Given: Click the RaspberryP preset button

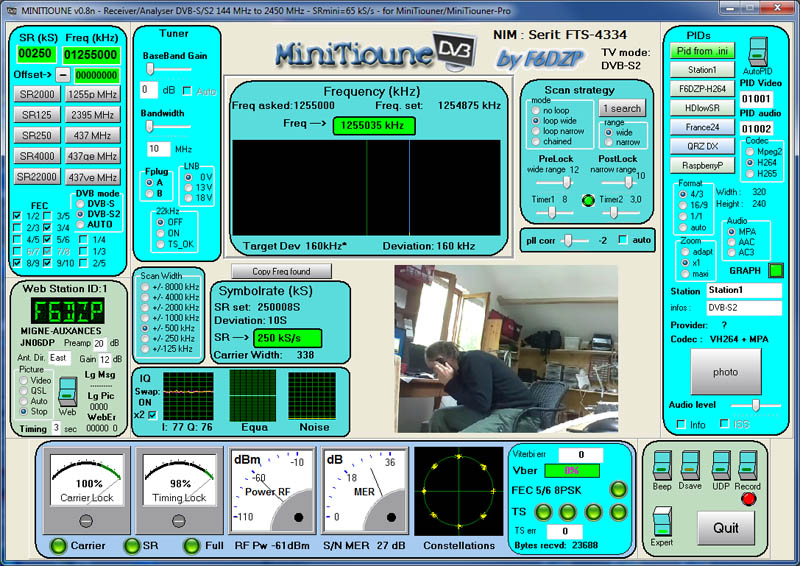Looking at the screenshot, I should [702, 165].
